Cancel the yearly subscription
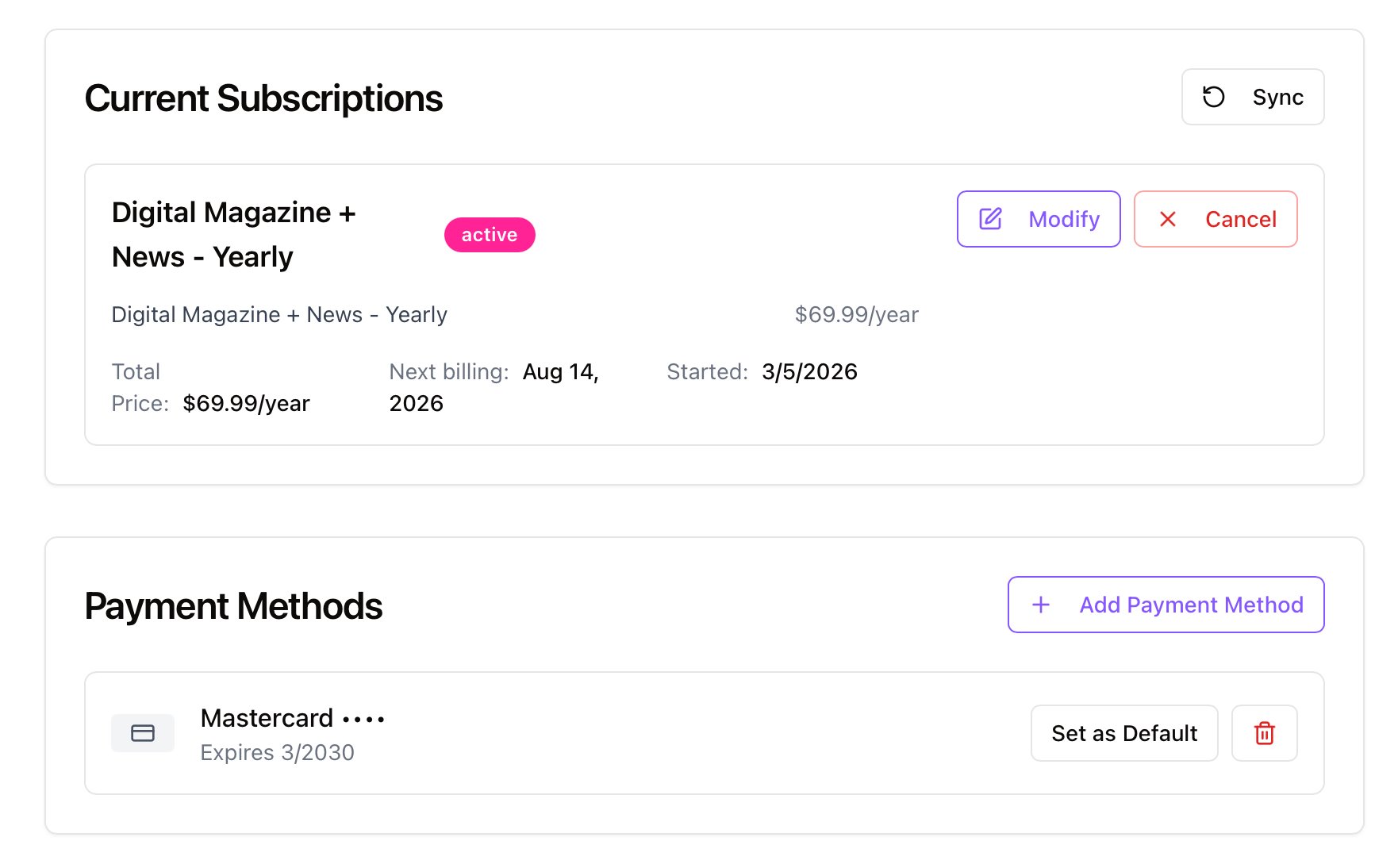The image size is (1398, 868). tap(1215, 219)
